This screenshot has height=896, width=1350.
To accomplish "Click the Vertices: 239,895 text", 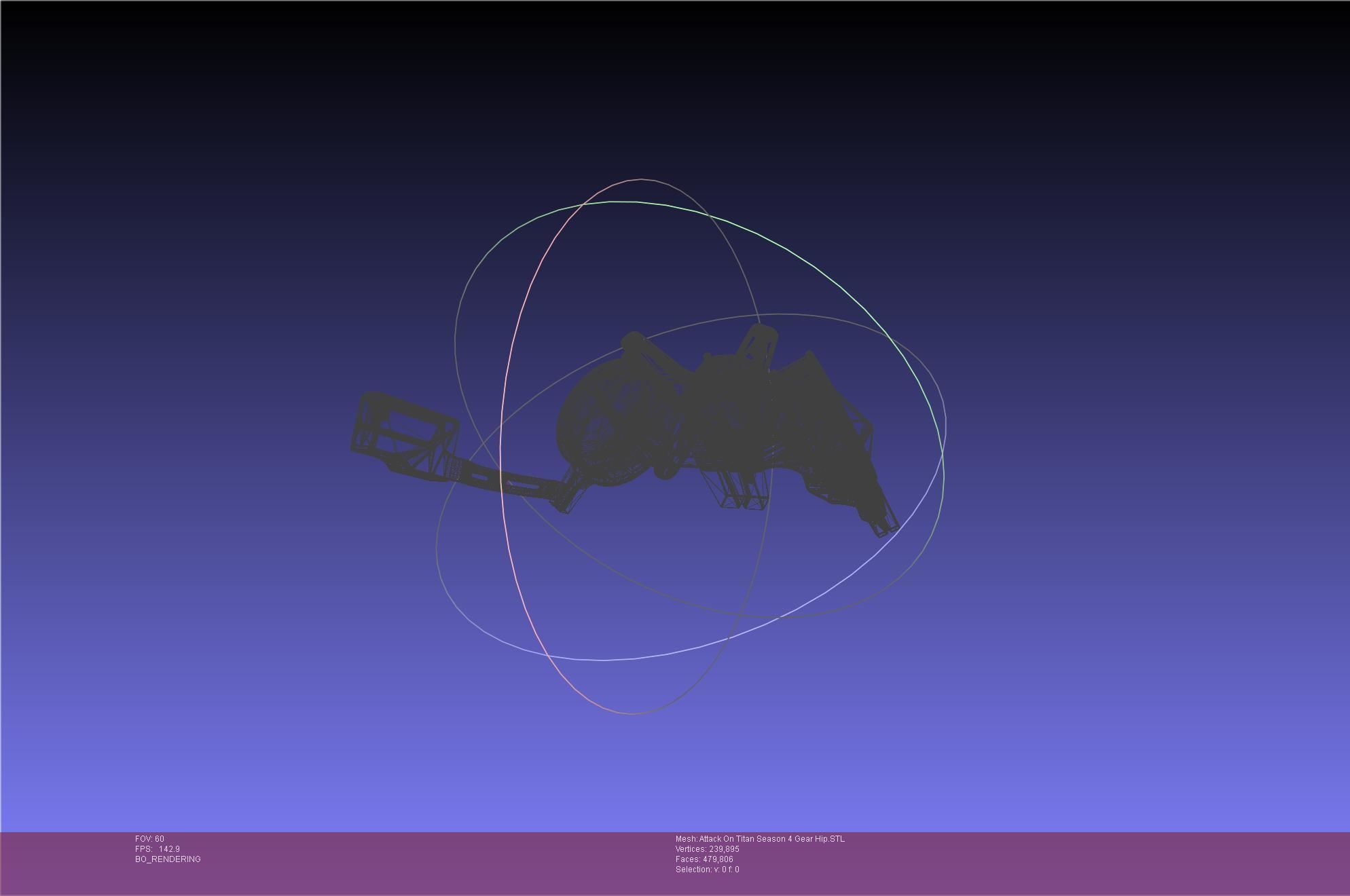I will coord(707,849).
